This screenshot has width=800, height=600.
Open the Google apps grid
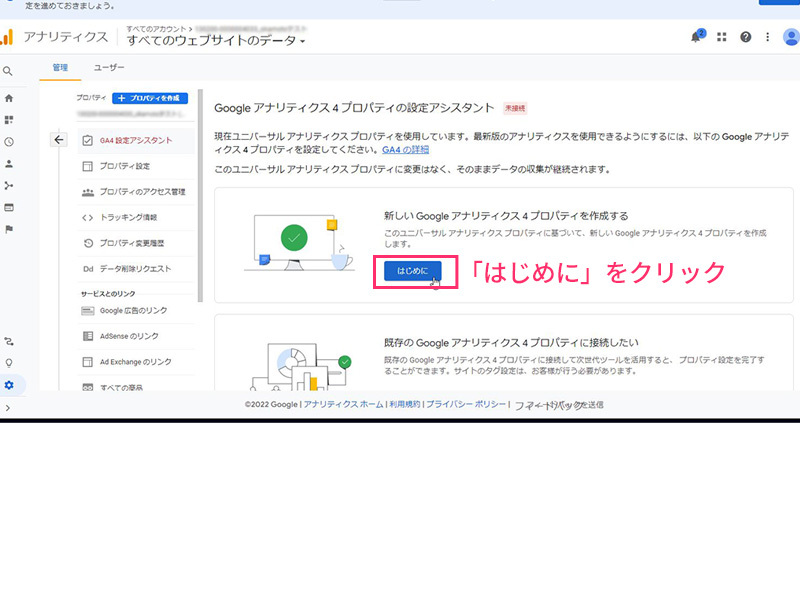click(x=721, y=37)
